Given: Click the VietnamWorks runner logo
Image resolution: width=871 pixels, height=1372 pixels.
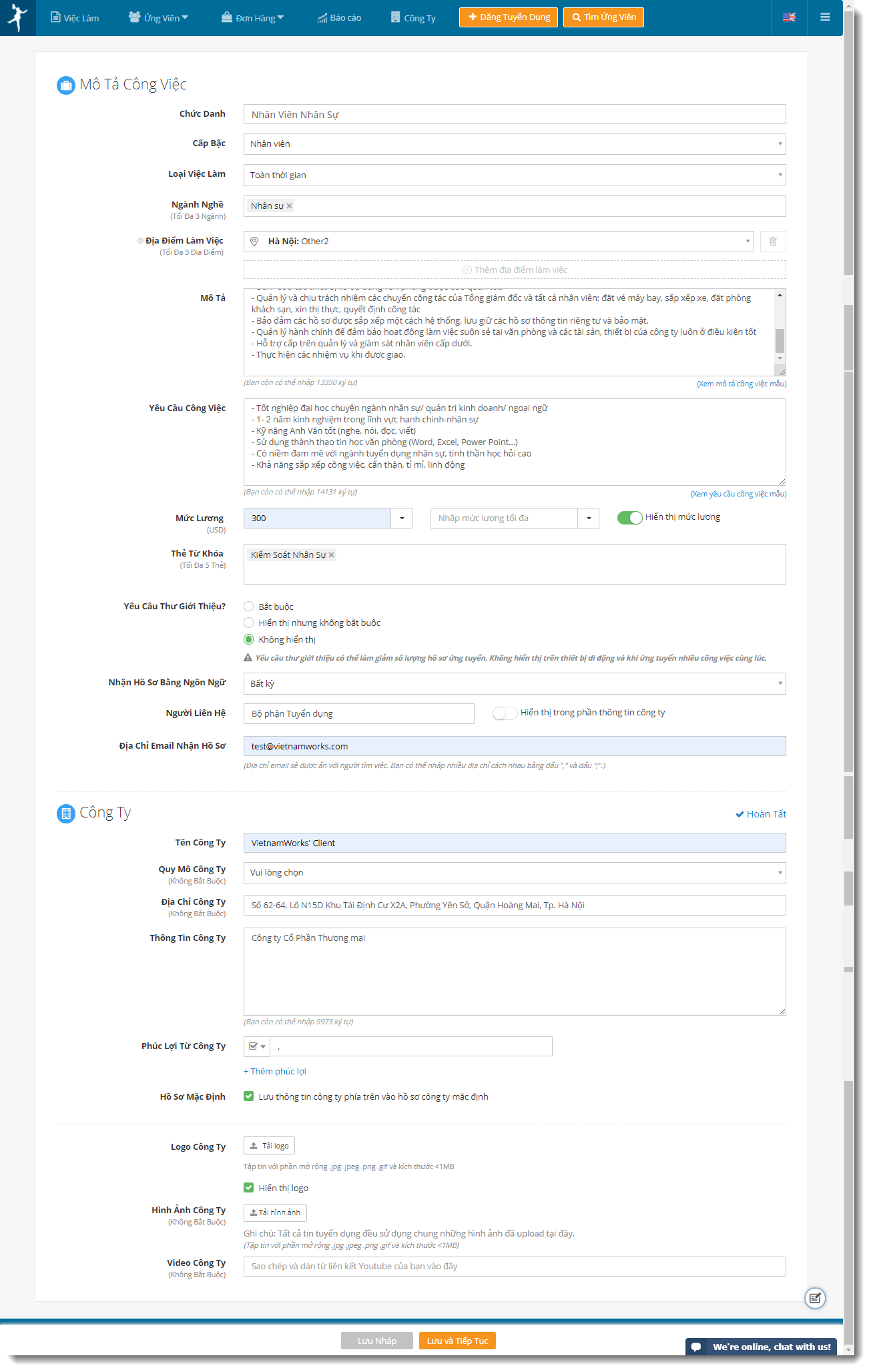Looking at the screenshot, I should 18,17.
